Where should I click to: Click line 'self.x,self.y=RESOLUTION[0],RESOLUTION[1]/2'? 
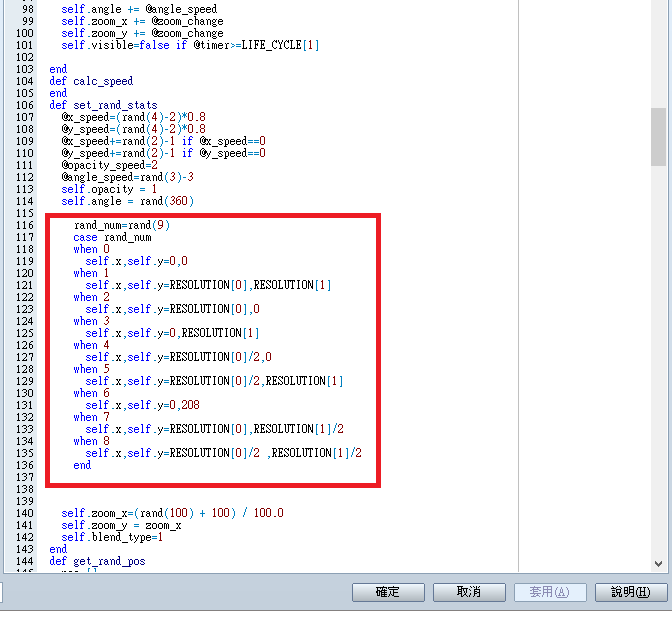[x=214, y=429]
